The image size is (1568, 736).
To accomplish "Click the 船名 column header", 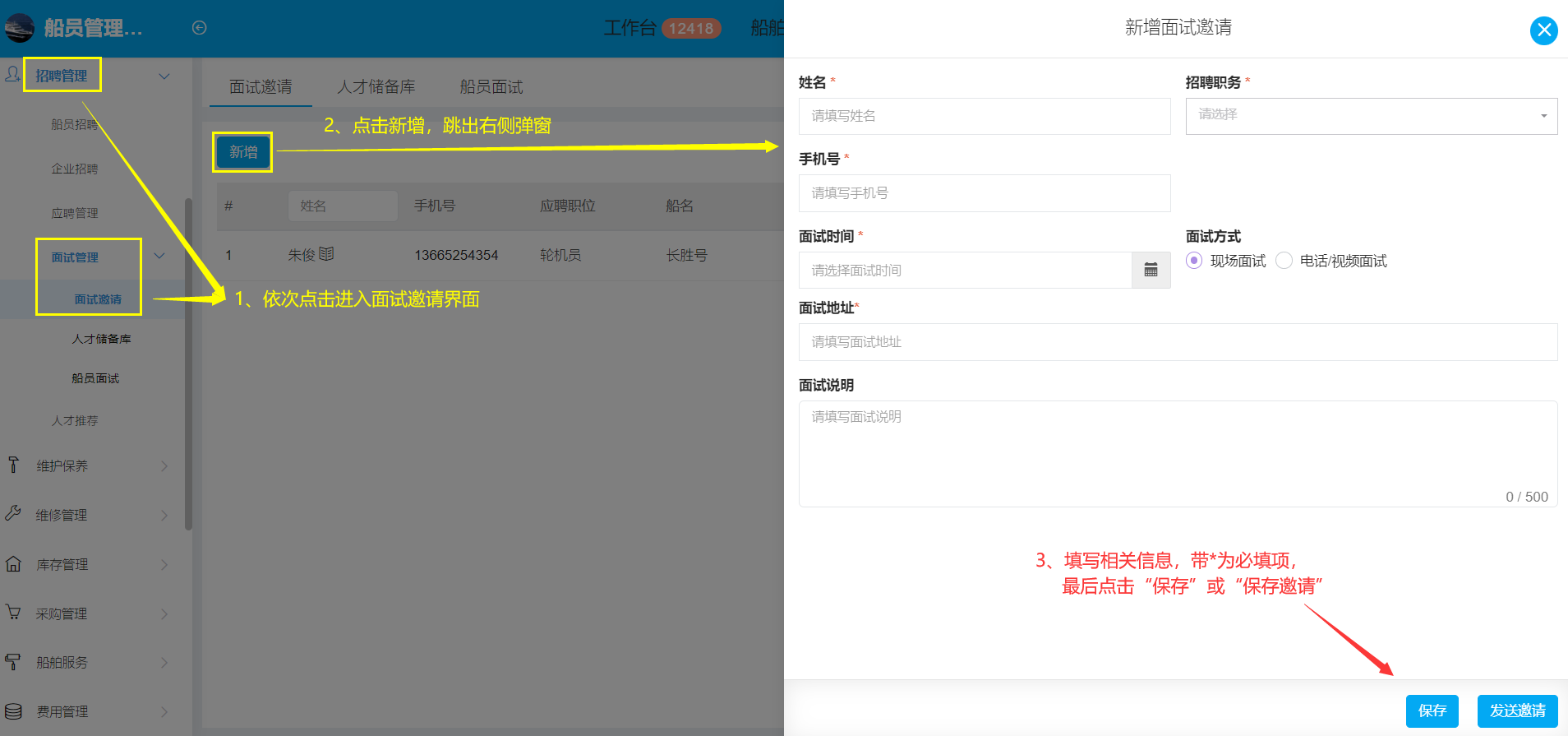I will 680,206.
